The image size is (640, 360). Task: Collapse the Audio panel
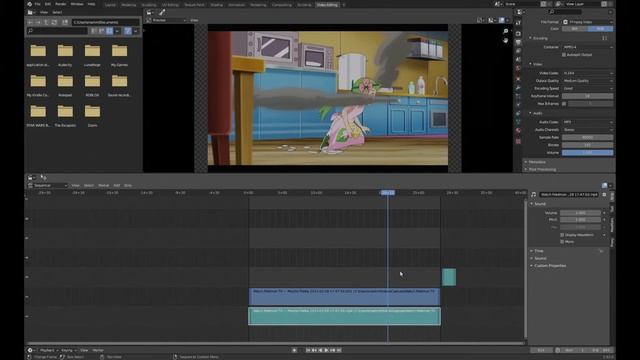click(x=536, y=113)
